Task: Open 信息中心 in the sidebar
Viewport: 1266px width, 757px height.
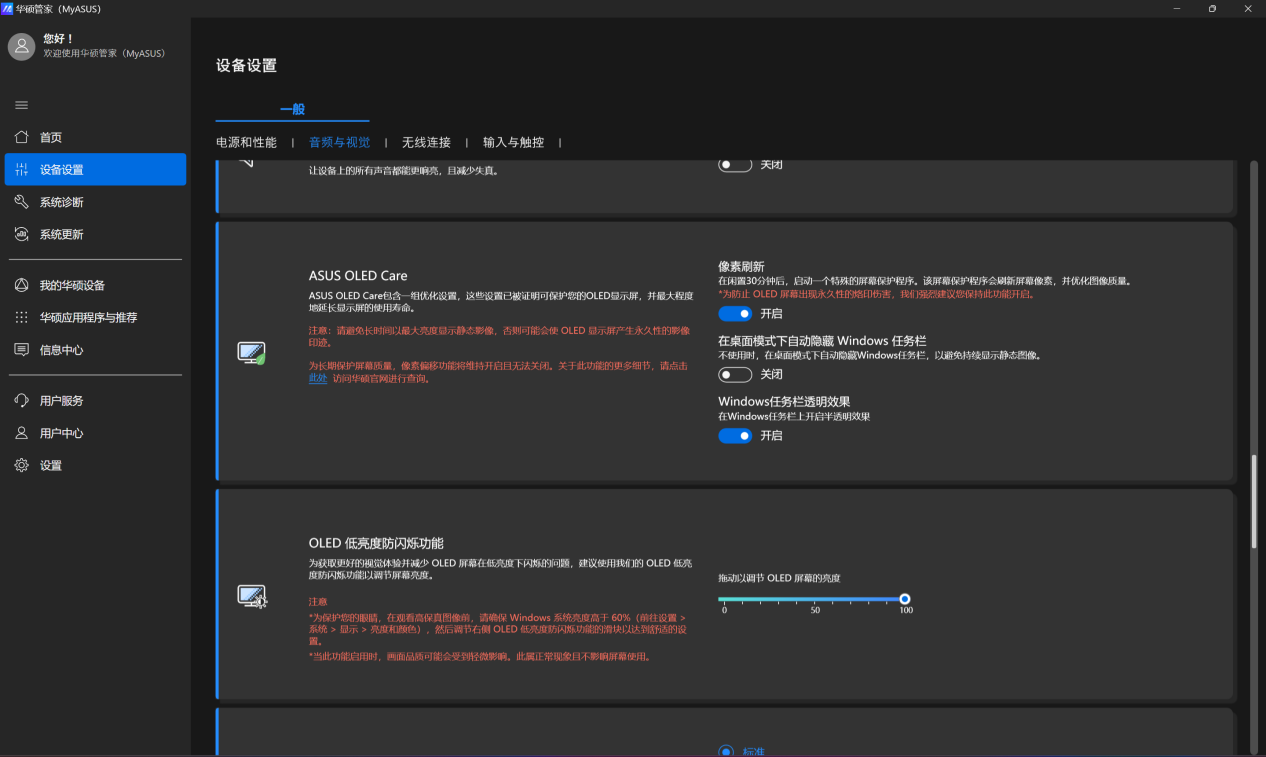Action: pyautogui.click(x=95, y=350)
